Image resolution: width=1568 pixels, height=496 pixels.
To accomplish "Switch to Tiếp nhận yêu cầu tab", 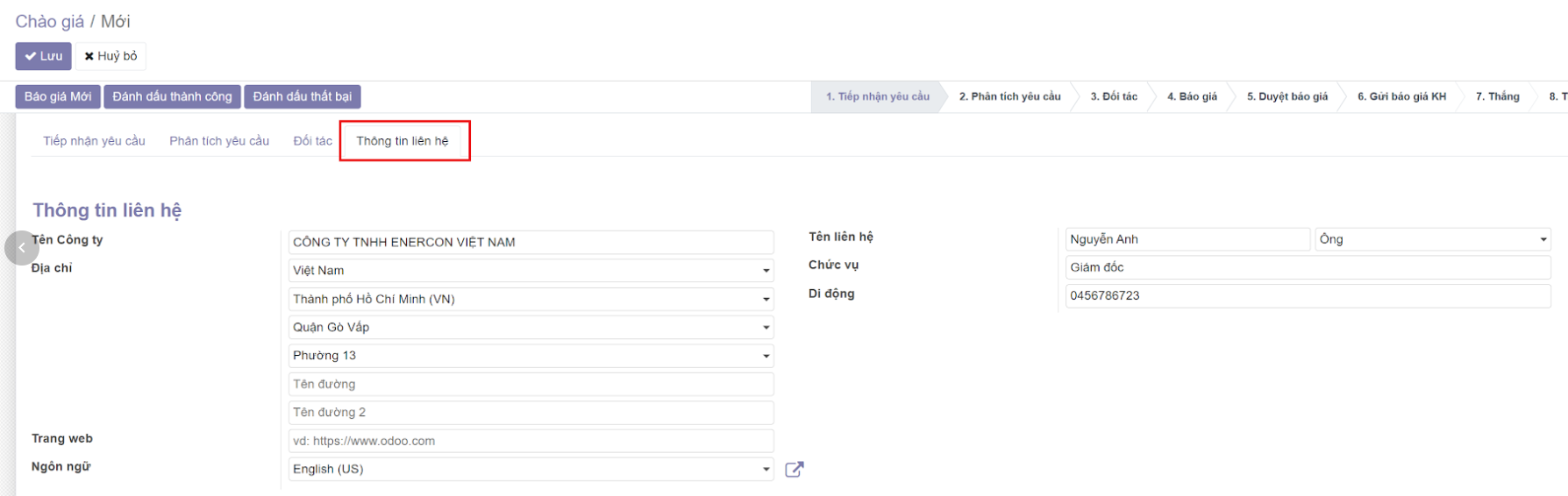I will 94,141.
